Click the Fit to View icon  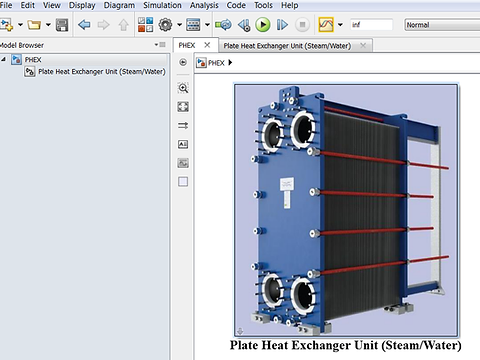(x=183, y=107)
